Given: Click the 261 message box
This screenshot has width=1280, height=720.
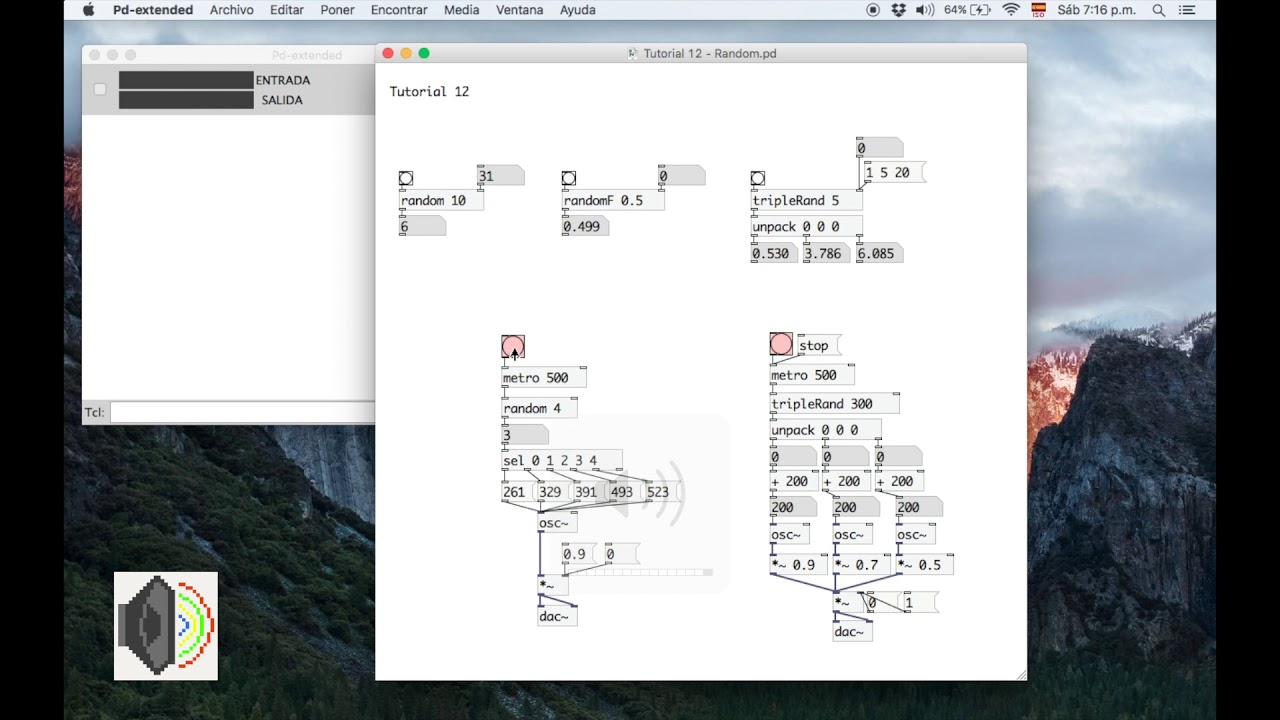Looking at the screenshot, I should pyautogui.click(x=517, y=492).
